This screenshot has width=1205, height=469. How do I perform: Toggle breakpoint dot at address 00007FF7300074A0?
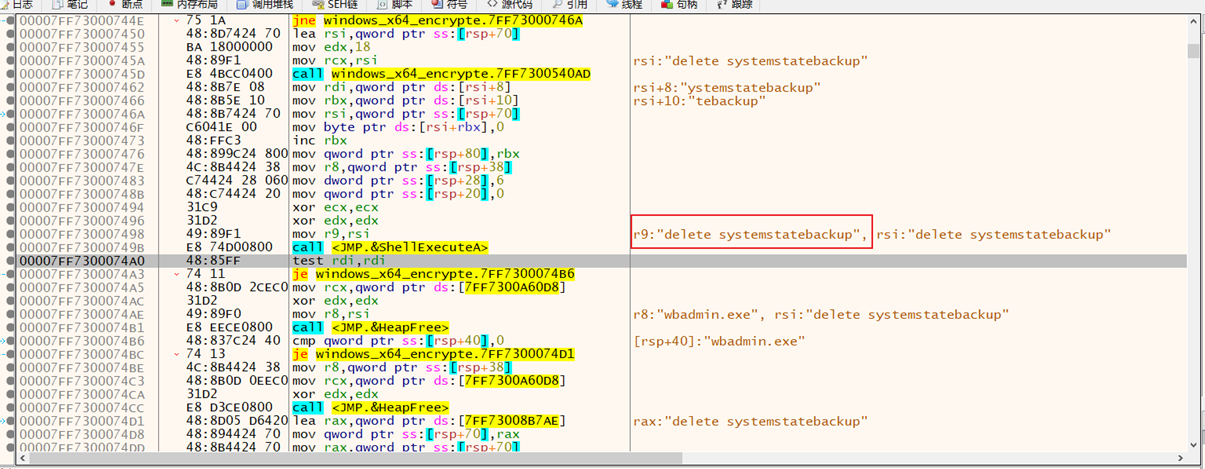[10, 260]
